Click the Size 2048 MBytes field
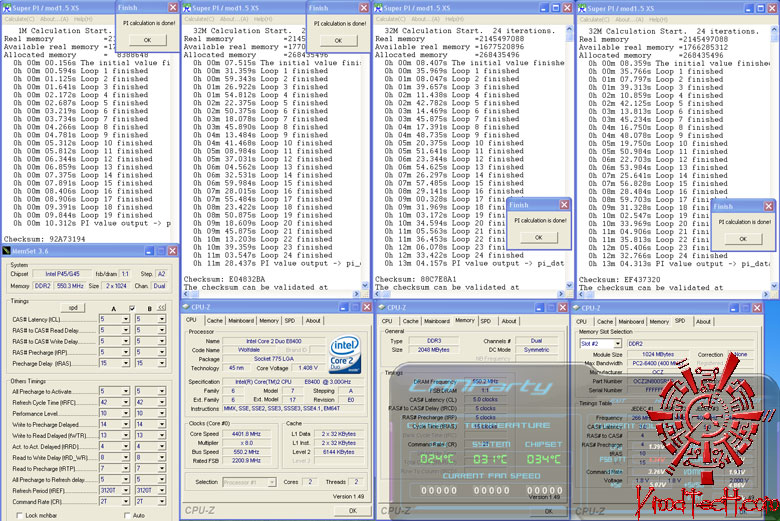Image resolution: width=780 pixels, height=521 pixels. click(434, 350)
